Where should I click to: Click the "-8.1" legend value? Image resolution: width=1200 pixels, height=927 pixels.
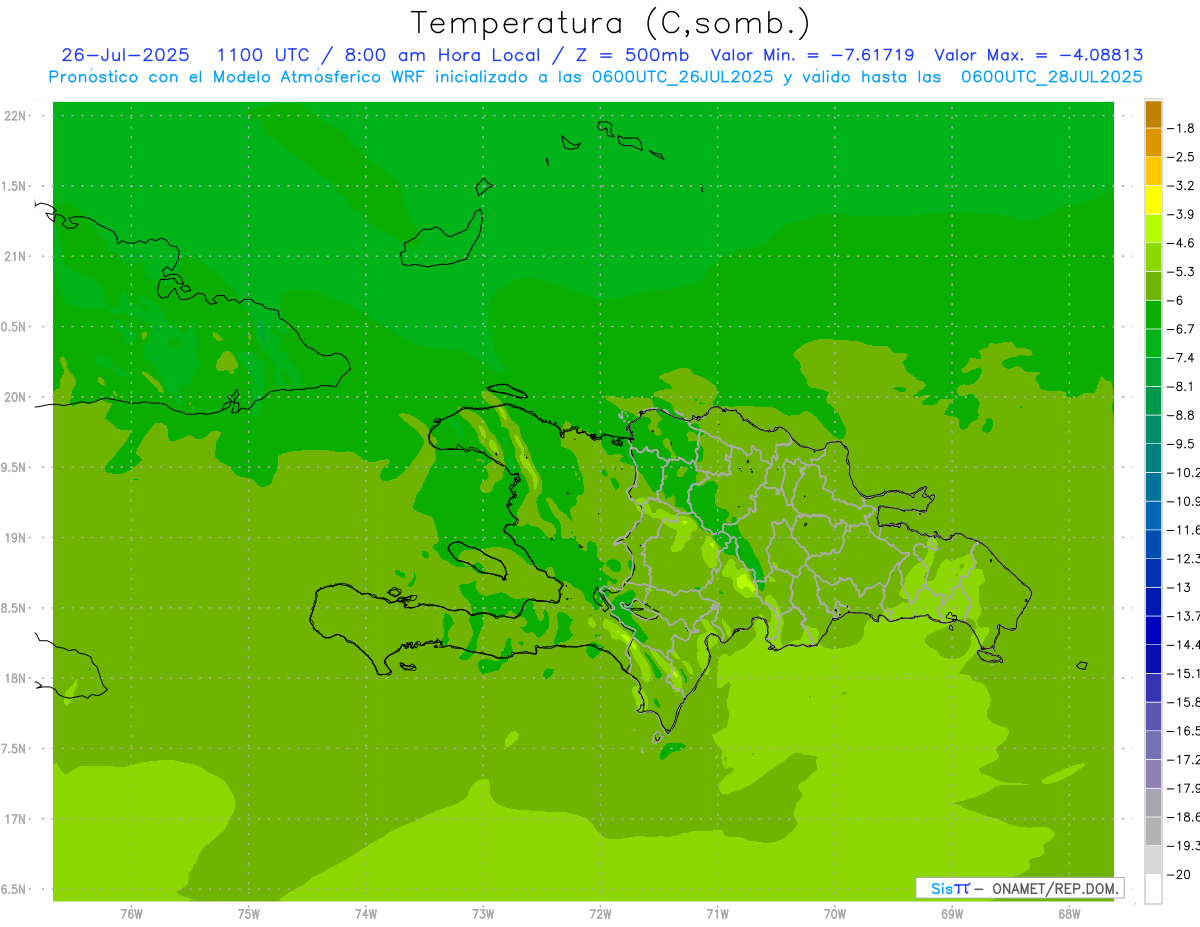pos(1181,386)
